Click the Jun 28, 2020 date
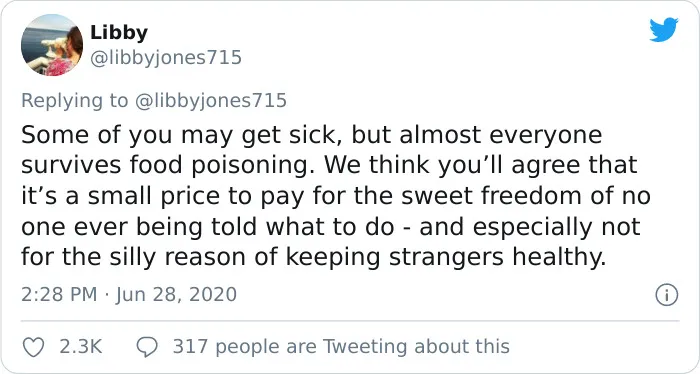This screenshot has height=374, width=700. [x=176, y=295]
